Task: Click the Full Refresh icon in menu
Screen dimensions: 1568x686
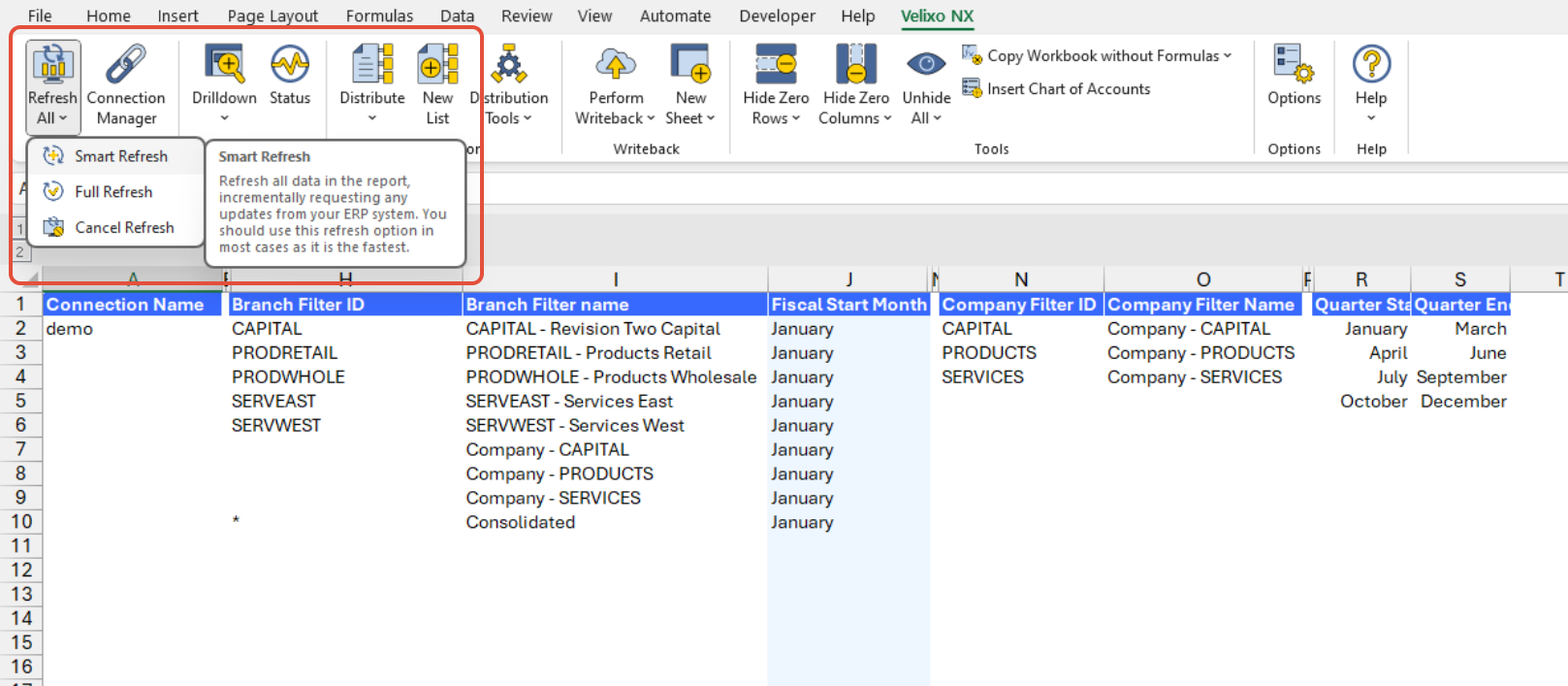Action: coord(54,191)
